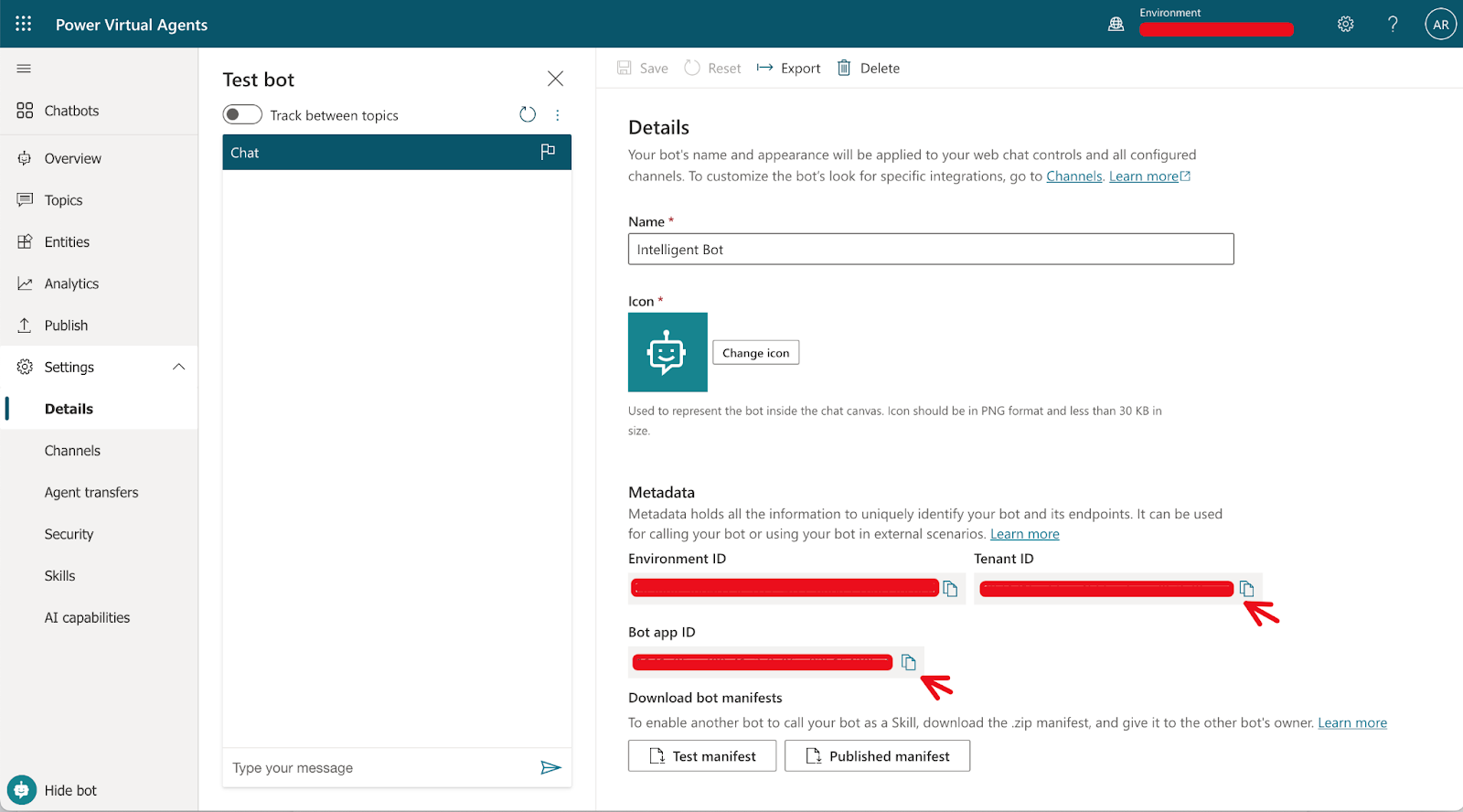The image size is (1463, 812).
Task: Restart the test bot conversation icon
Action: tap(528, 114)
